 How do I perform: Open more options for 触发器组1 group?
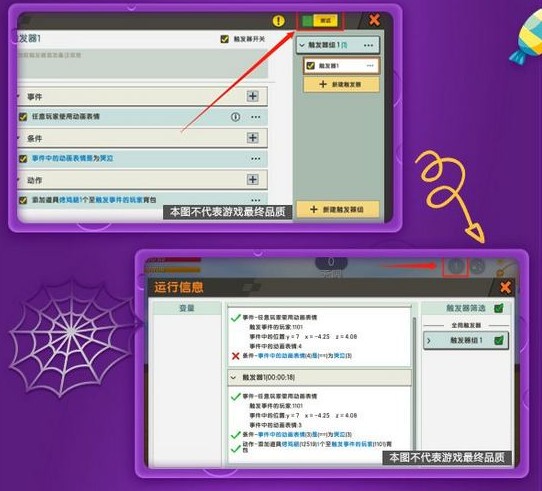click(368, 45)
